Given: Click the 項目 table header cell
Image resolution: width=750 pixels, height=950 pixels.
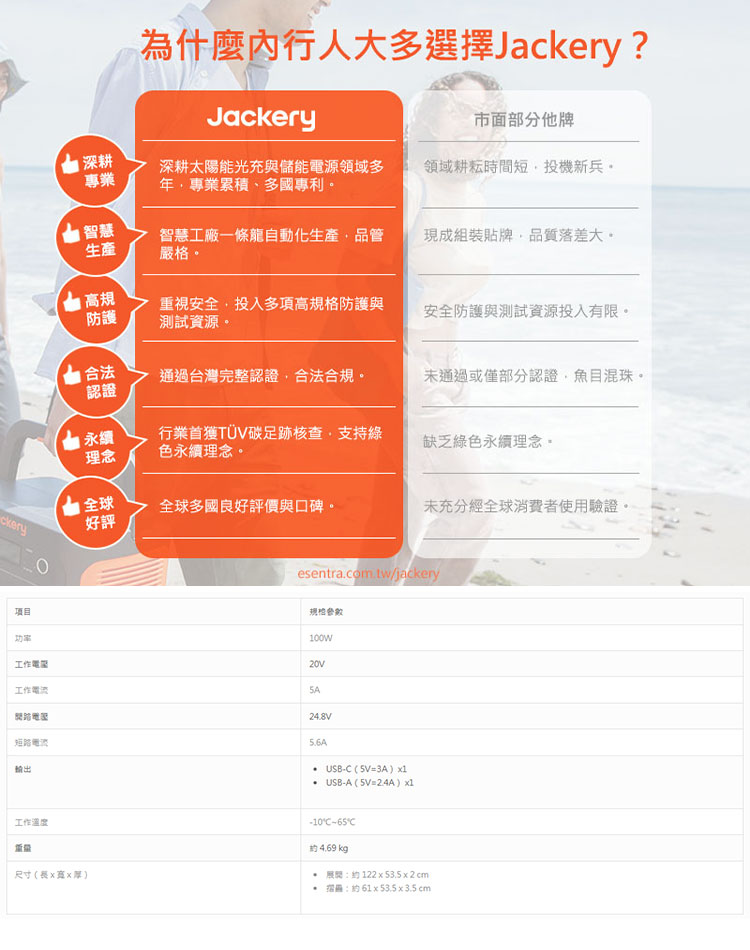Looking at the screenshot, I should tap(23, 611).
